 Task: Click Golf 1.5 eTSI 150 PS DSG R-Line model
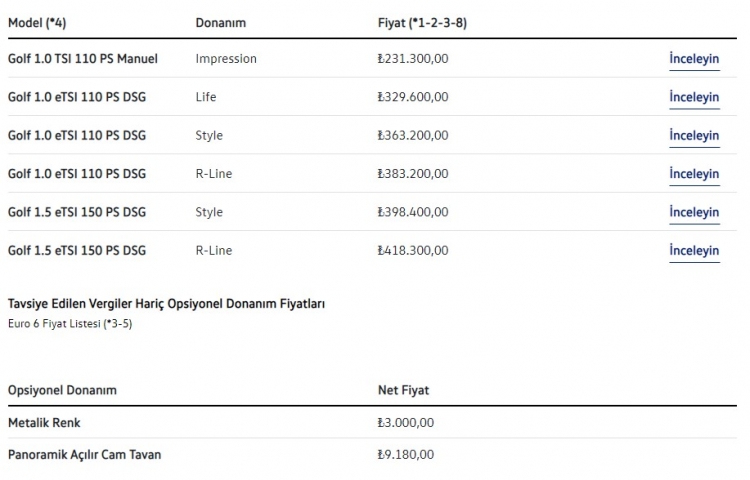[76, 250]
